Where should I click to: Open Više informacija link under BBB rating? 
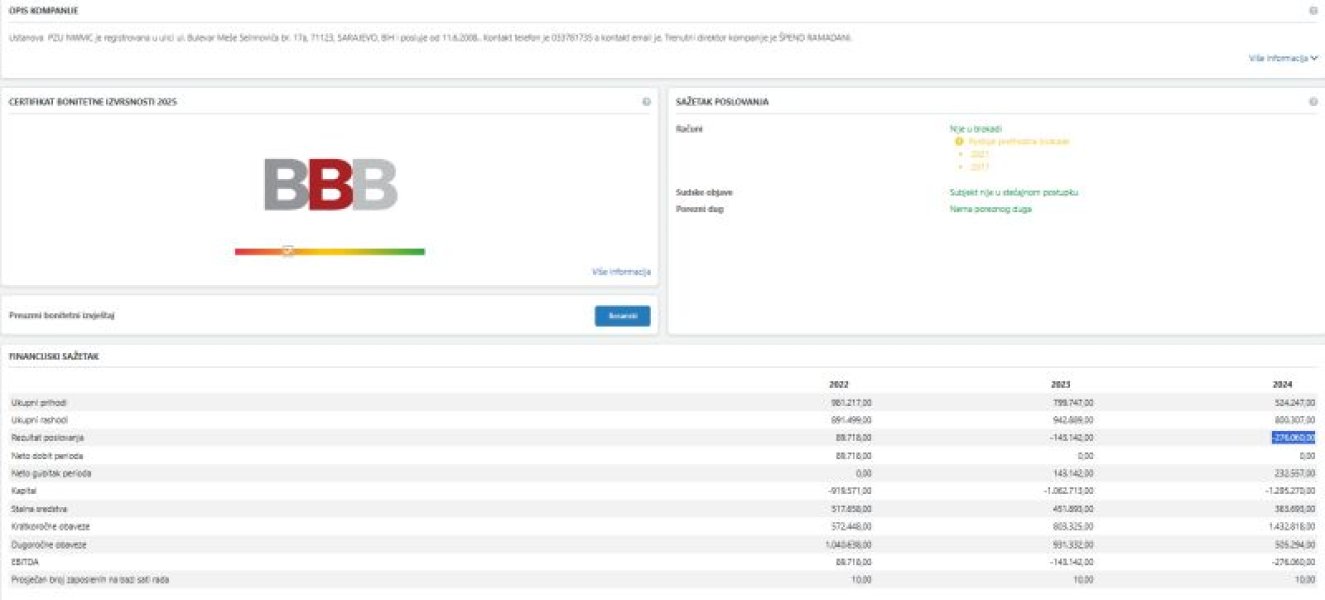coord(621,272)
